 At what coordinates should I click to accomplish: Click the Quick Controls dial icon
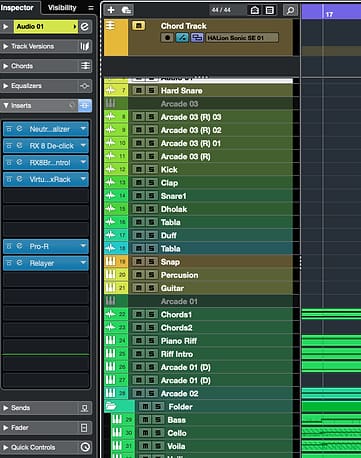click(x=85, y=447)
